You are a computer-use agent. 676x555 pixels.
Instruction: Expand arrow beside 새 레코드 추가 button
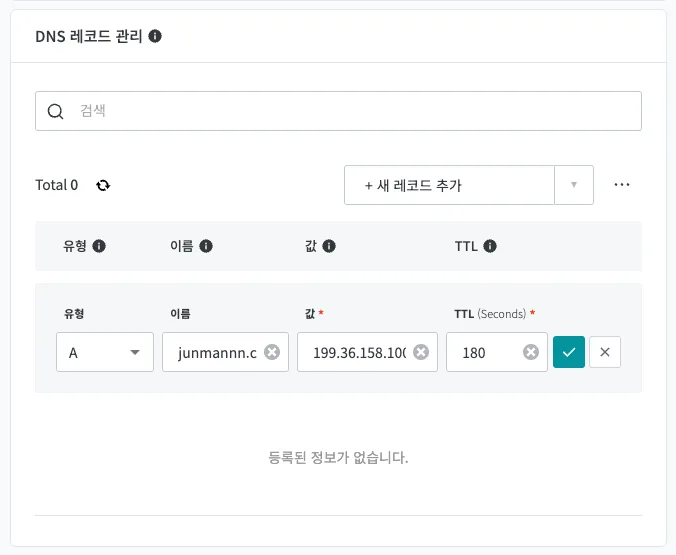point(574,185)
